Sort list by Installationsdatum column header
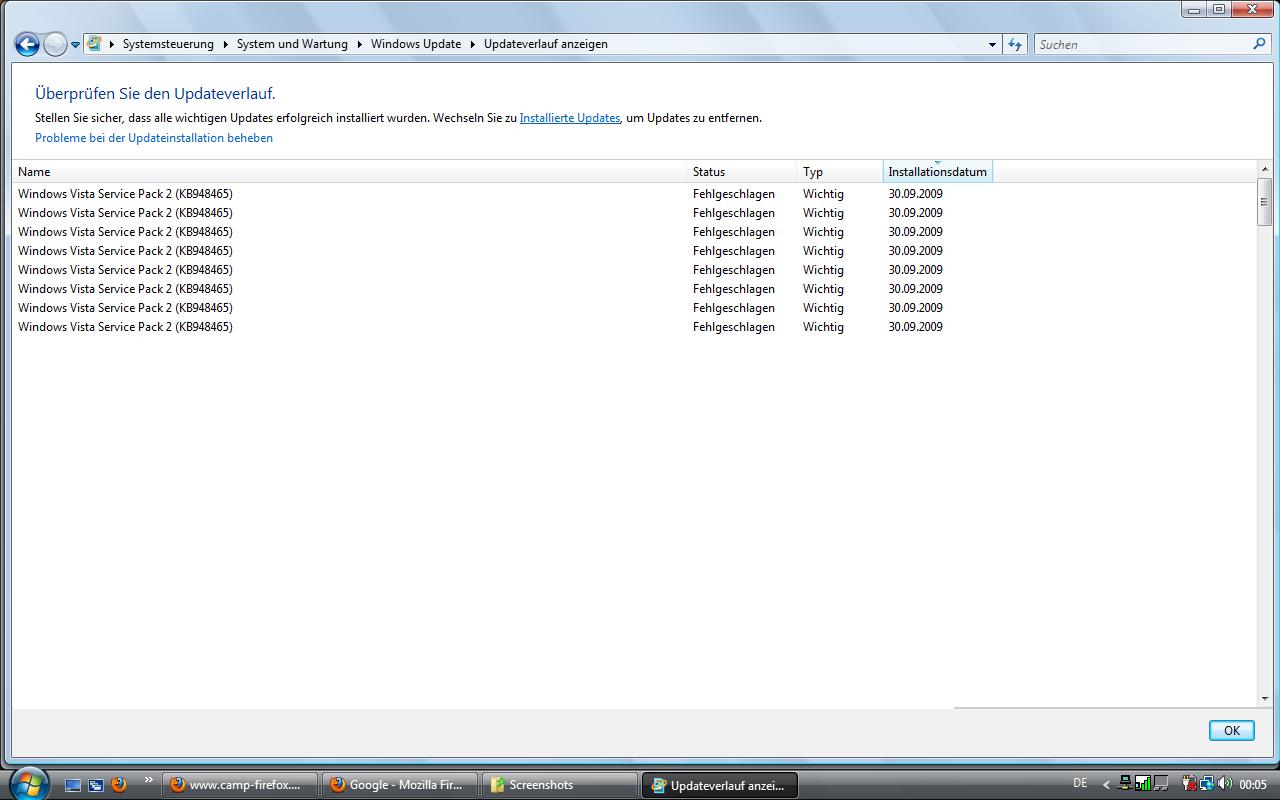The height and width of the screenshot is (800, 1280). click(938, 172)
